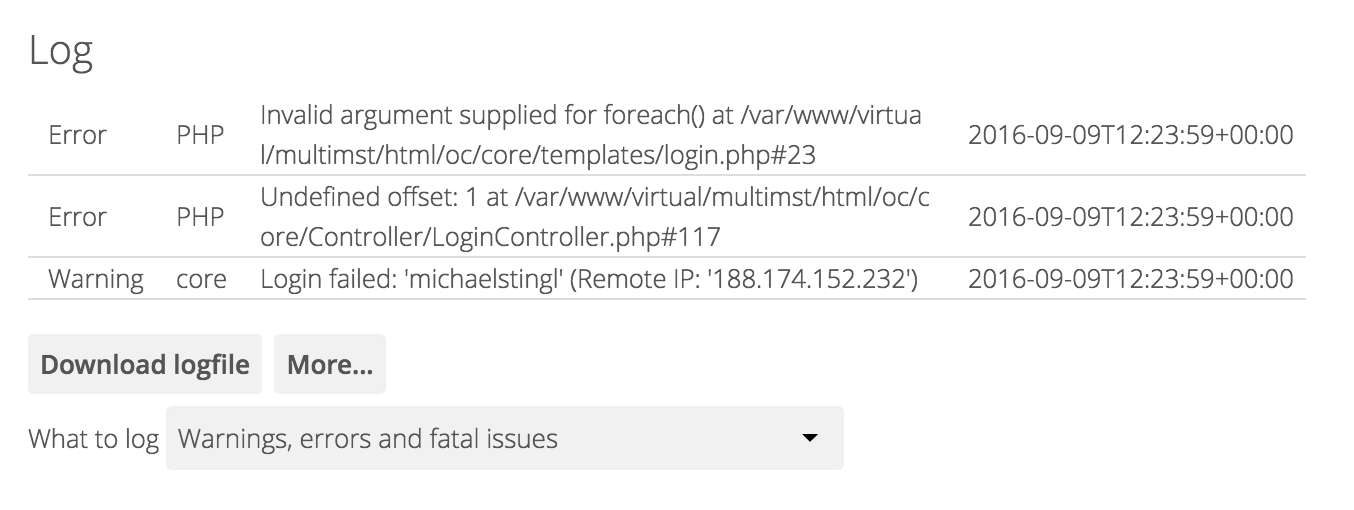Select the Invalid argument foreach() log message
The height and width of the screenshot is (510, 1354).
(590, 134)
